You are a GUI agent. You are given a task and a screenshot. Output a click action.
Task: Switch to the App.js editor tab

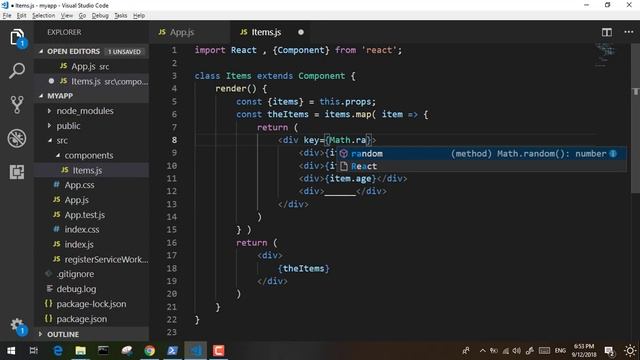pos(189,32)
